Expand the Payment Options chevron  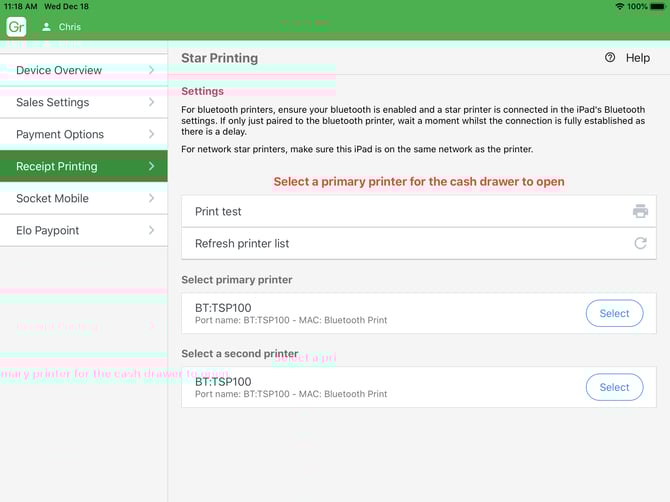pos(151,134)
